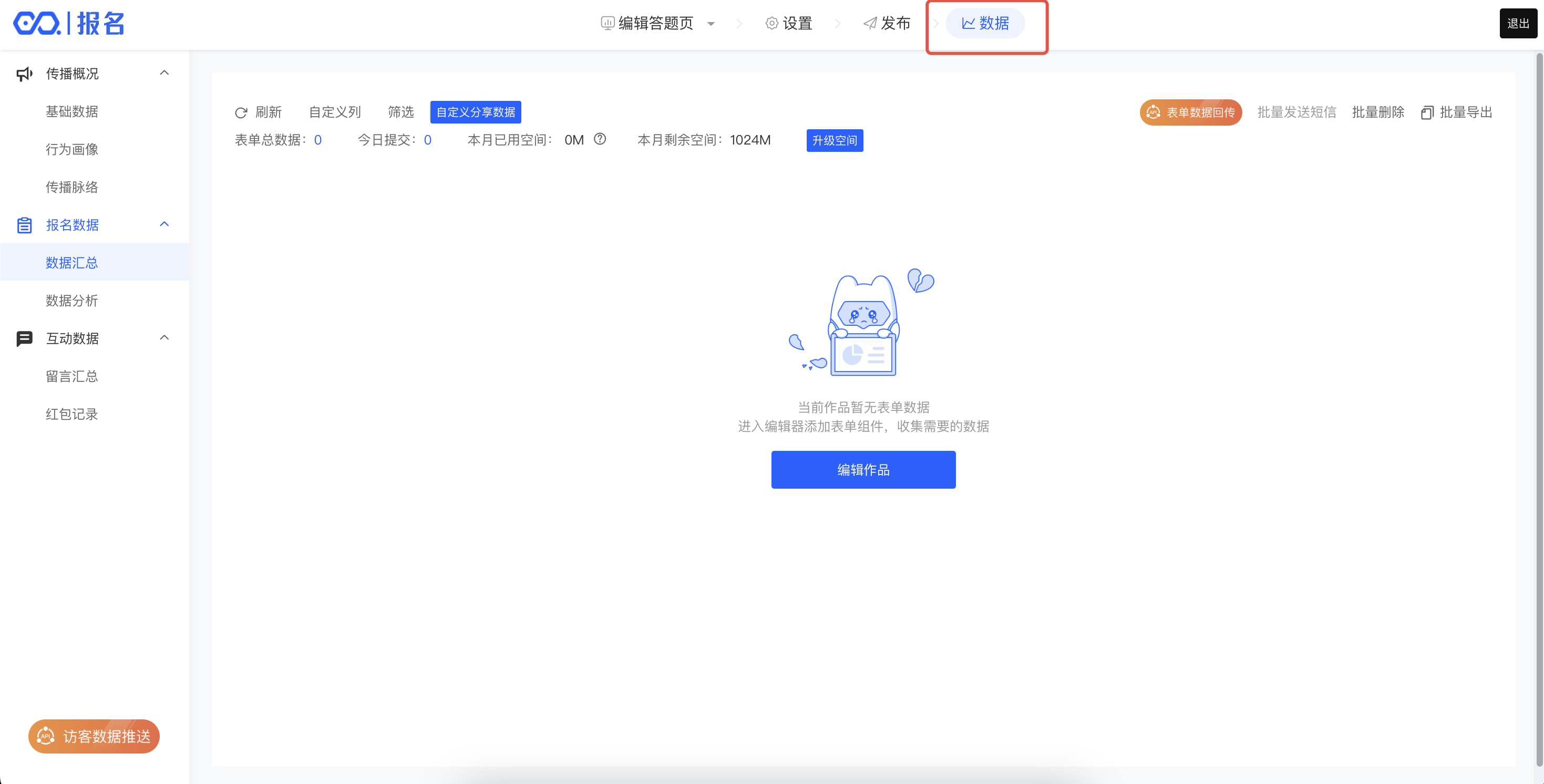Click the paper plane 发布 icon
Image resolution: width=1544 pixels, height=784 pixels.
tap(870, 23)
